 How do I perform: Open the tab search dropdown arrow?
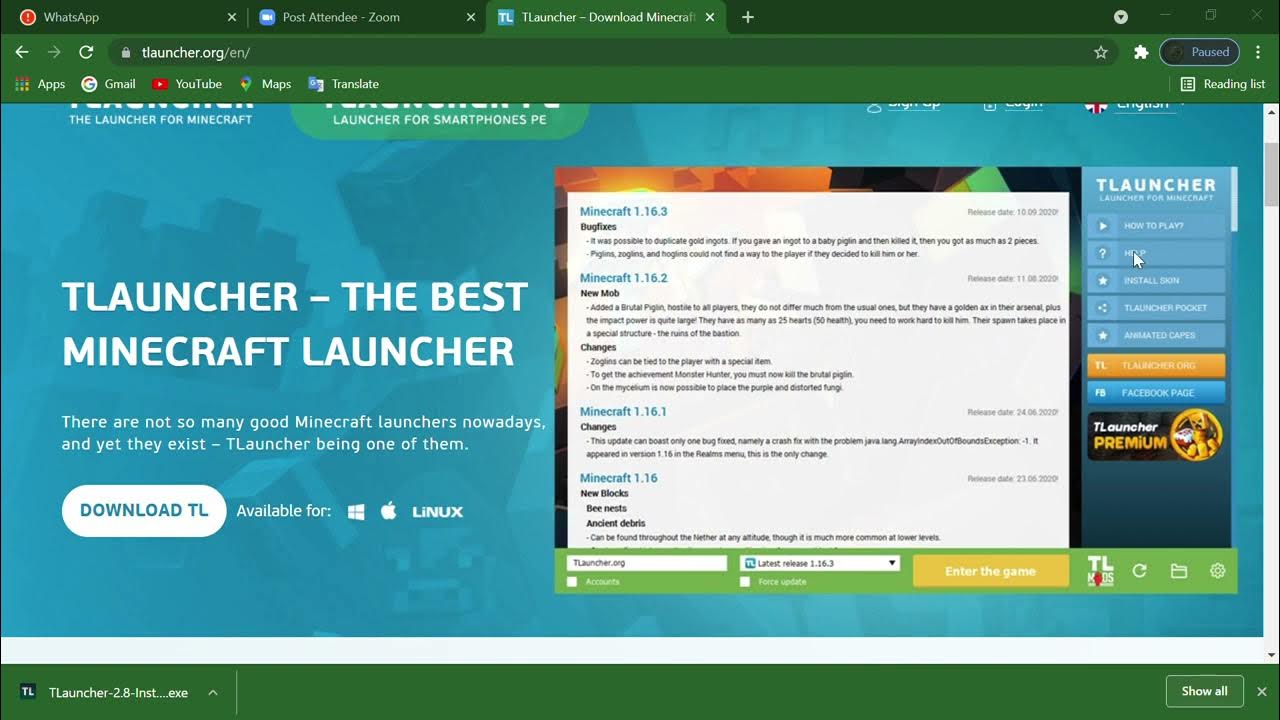tap(1121, 17)
